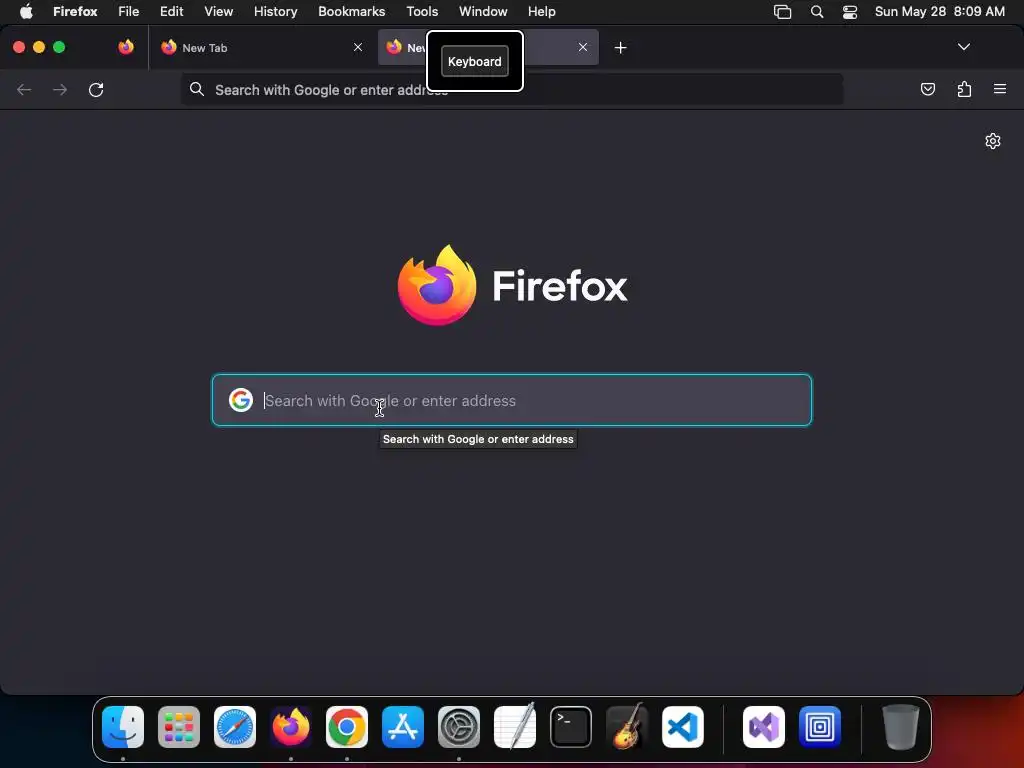
Task: Open Launchpad from the Dock
Action: tap(179, 726)
